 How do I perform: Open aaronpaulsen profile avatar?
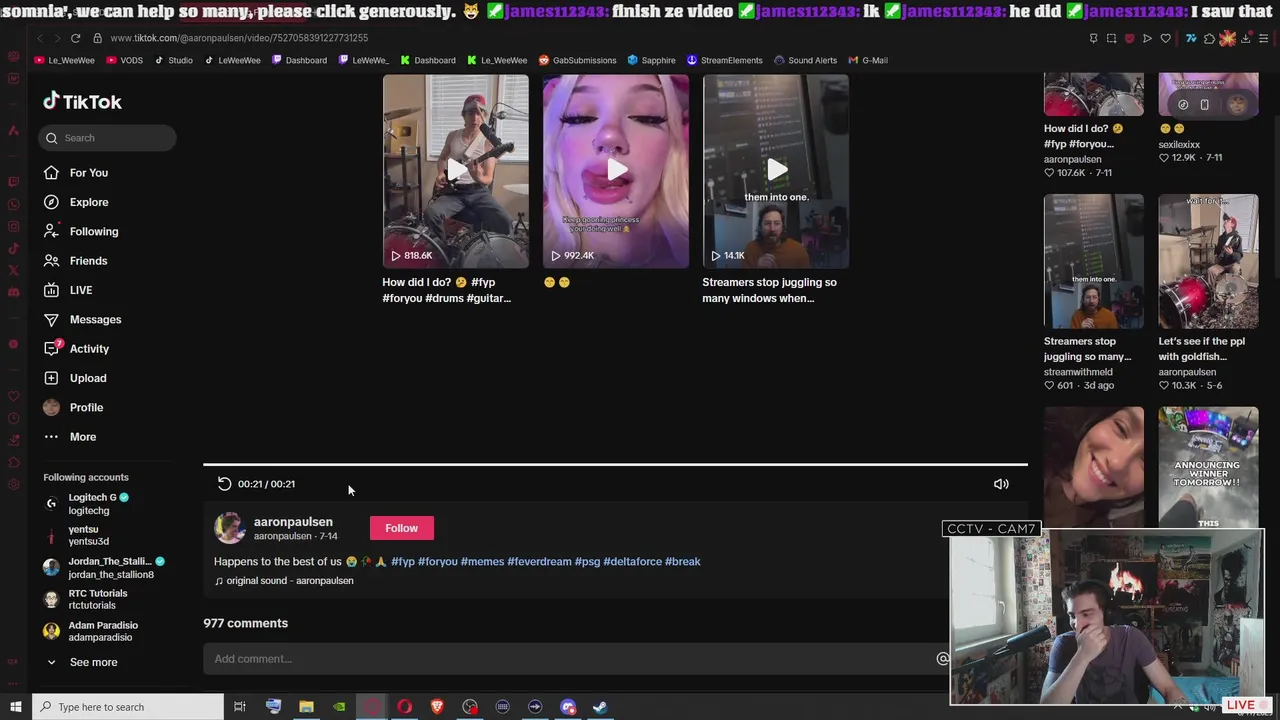(x=229, y=528)
